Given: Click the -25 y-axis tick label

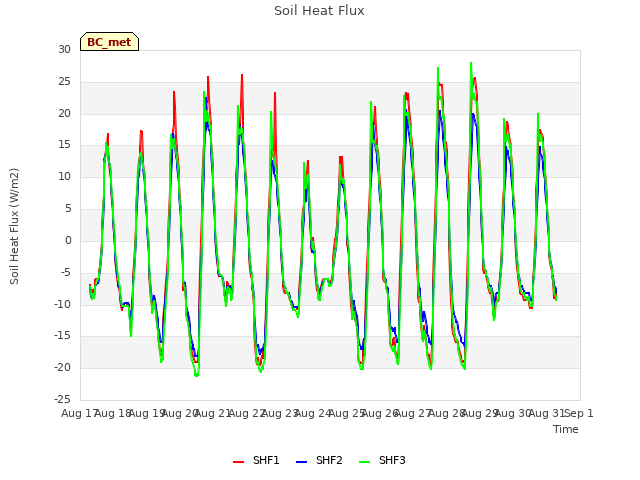Looking at the screenshot, I should (x=62, y=399).
